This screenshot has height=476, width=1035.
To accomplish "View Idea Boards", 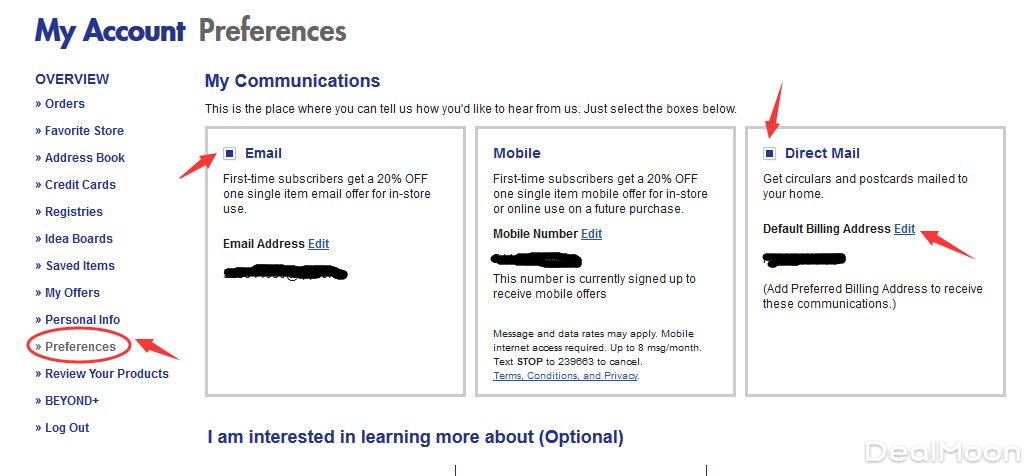I will (x=79, y=239).
